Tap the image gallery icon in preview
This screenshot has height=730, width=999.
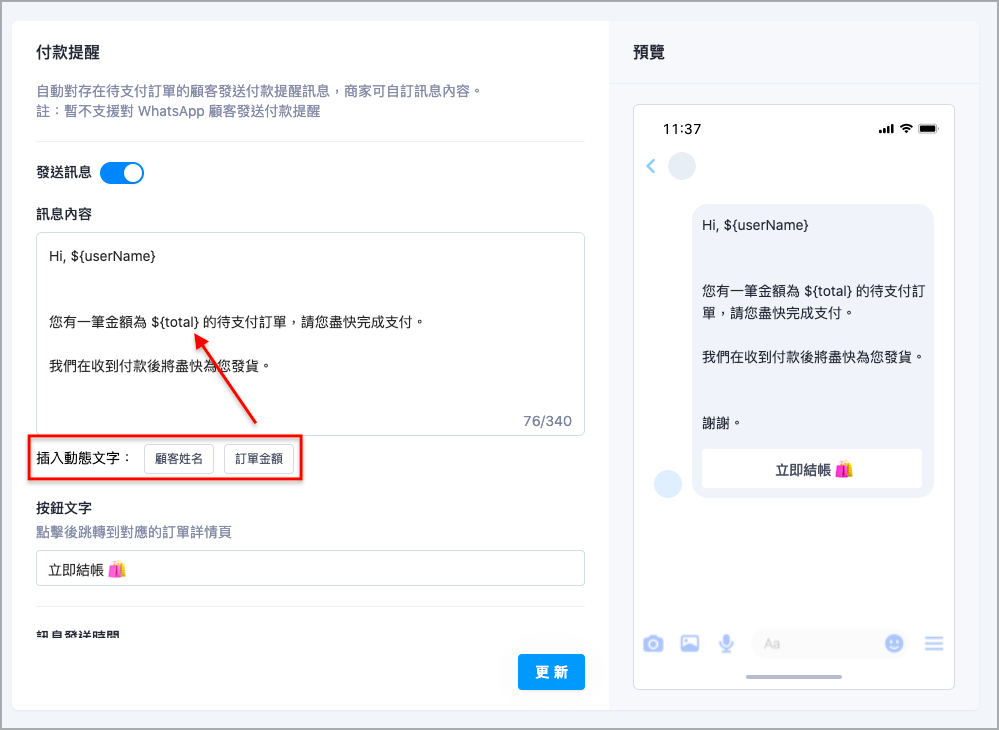click(x=689, y=643)
